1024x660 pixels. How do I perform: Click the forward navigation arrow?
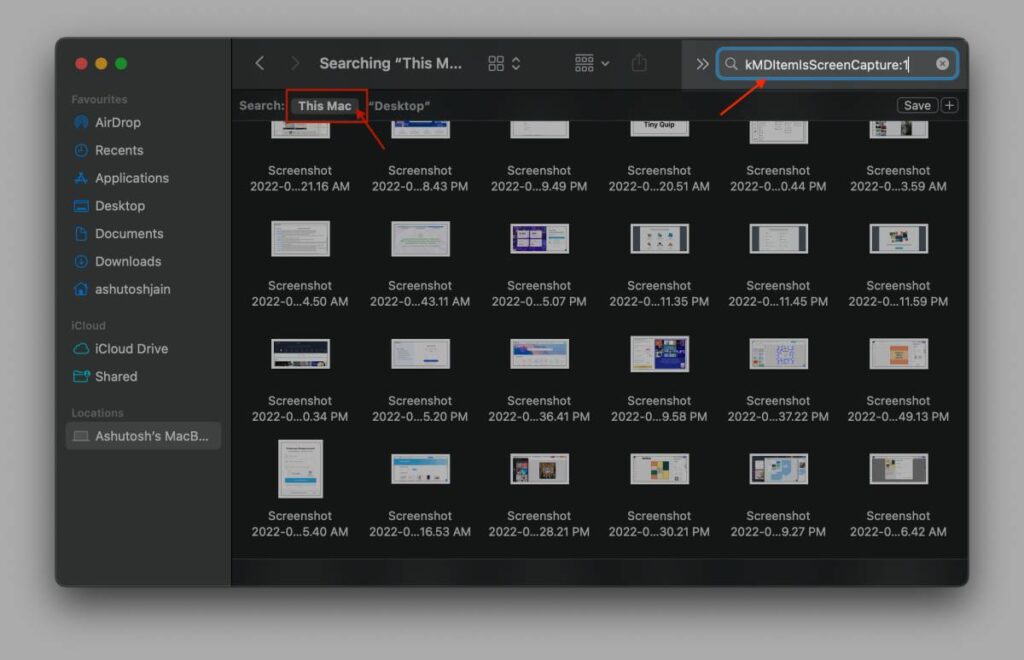click(294, 63)
